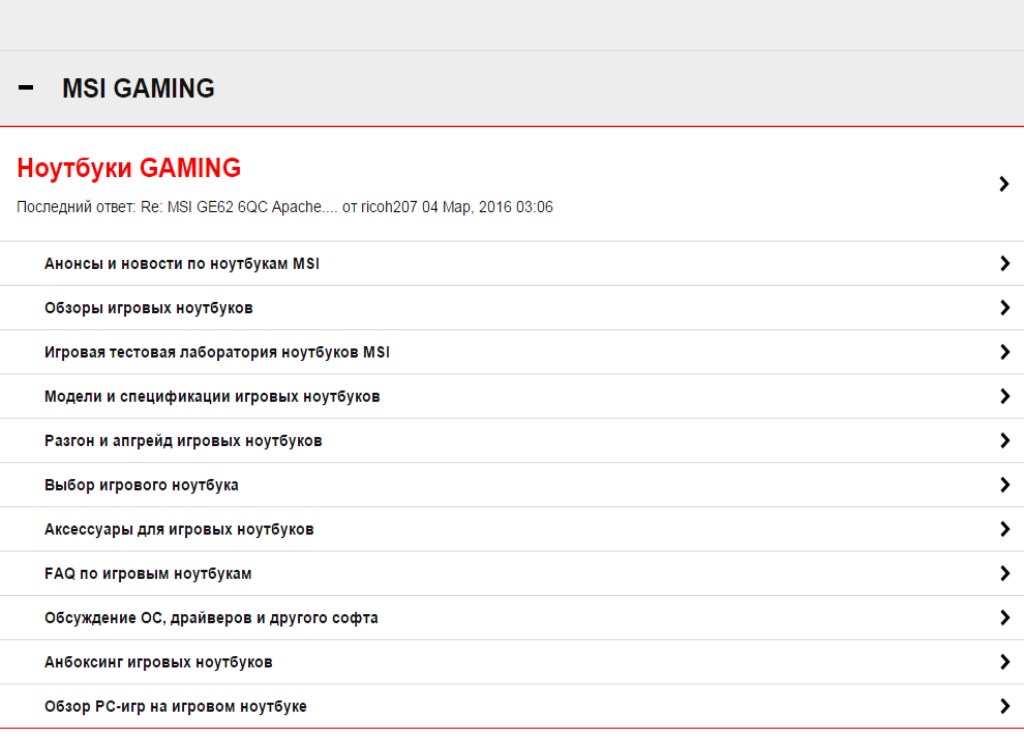Open Анбоксинг игровых ноутбуков subforum

click(158, 662)
